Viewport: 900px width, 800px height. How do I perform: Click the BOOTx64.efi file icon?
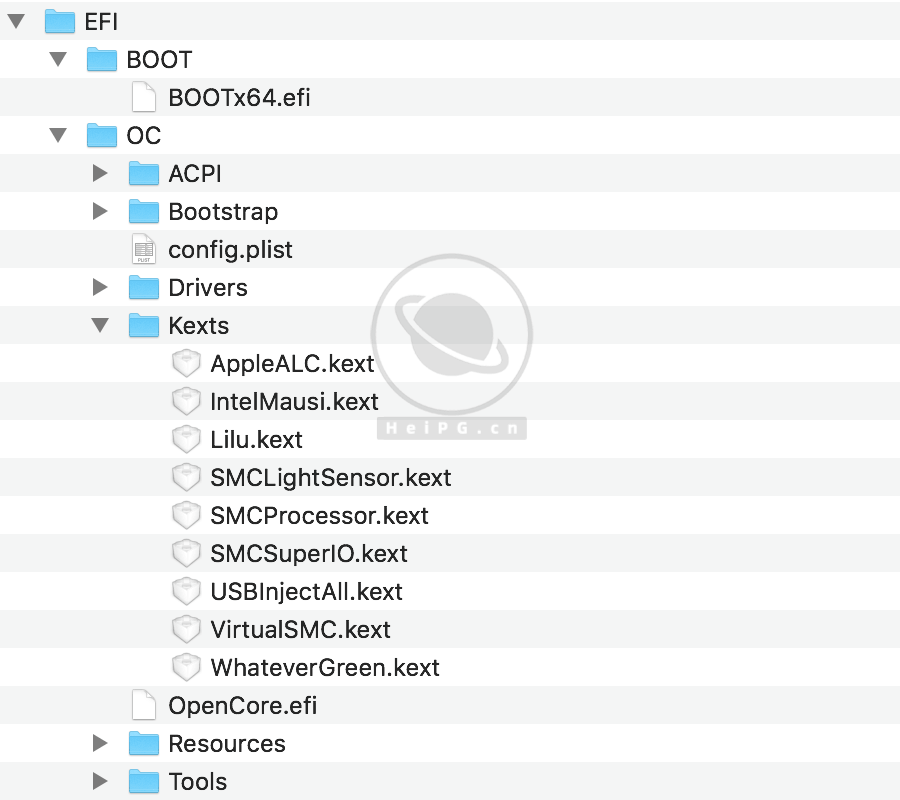coord(144,97)
